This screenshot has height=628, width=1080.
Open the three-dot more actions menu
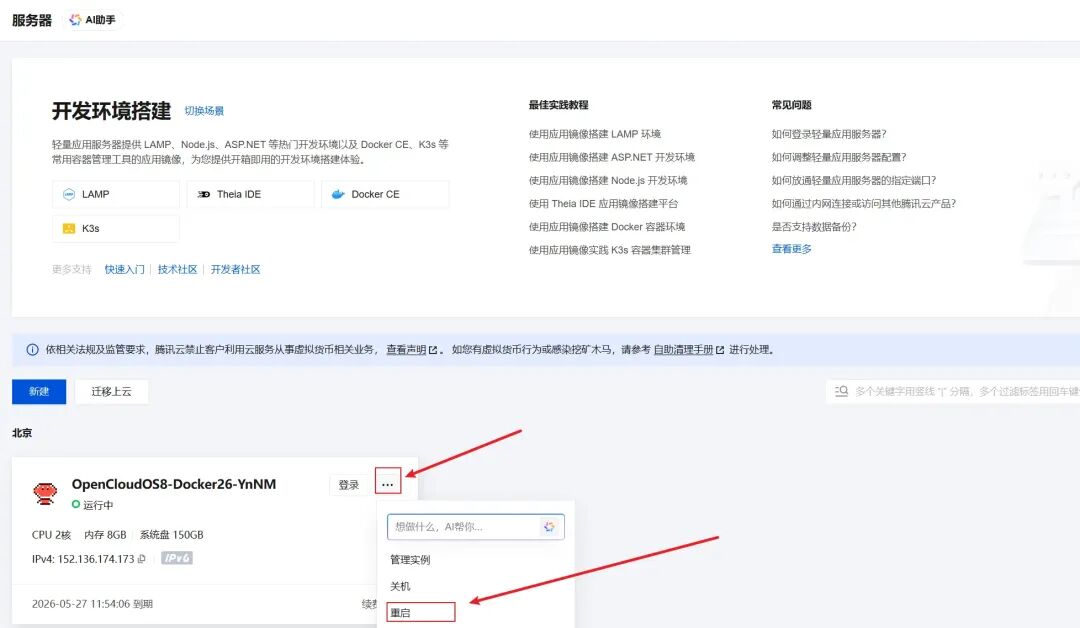(388, 485)
